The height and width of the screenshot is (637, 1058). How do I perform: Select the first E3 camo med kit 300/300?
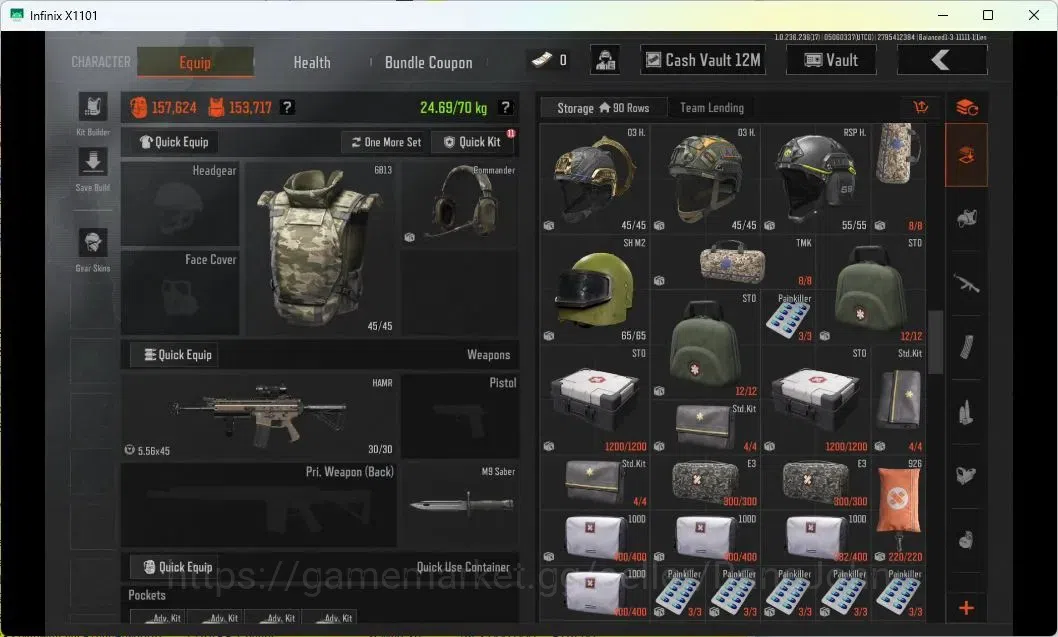pyautogui.click(x=705, y=482)
